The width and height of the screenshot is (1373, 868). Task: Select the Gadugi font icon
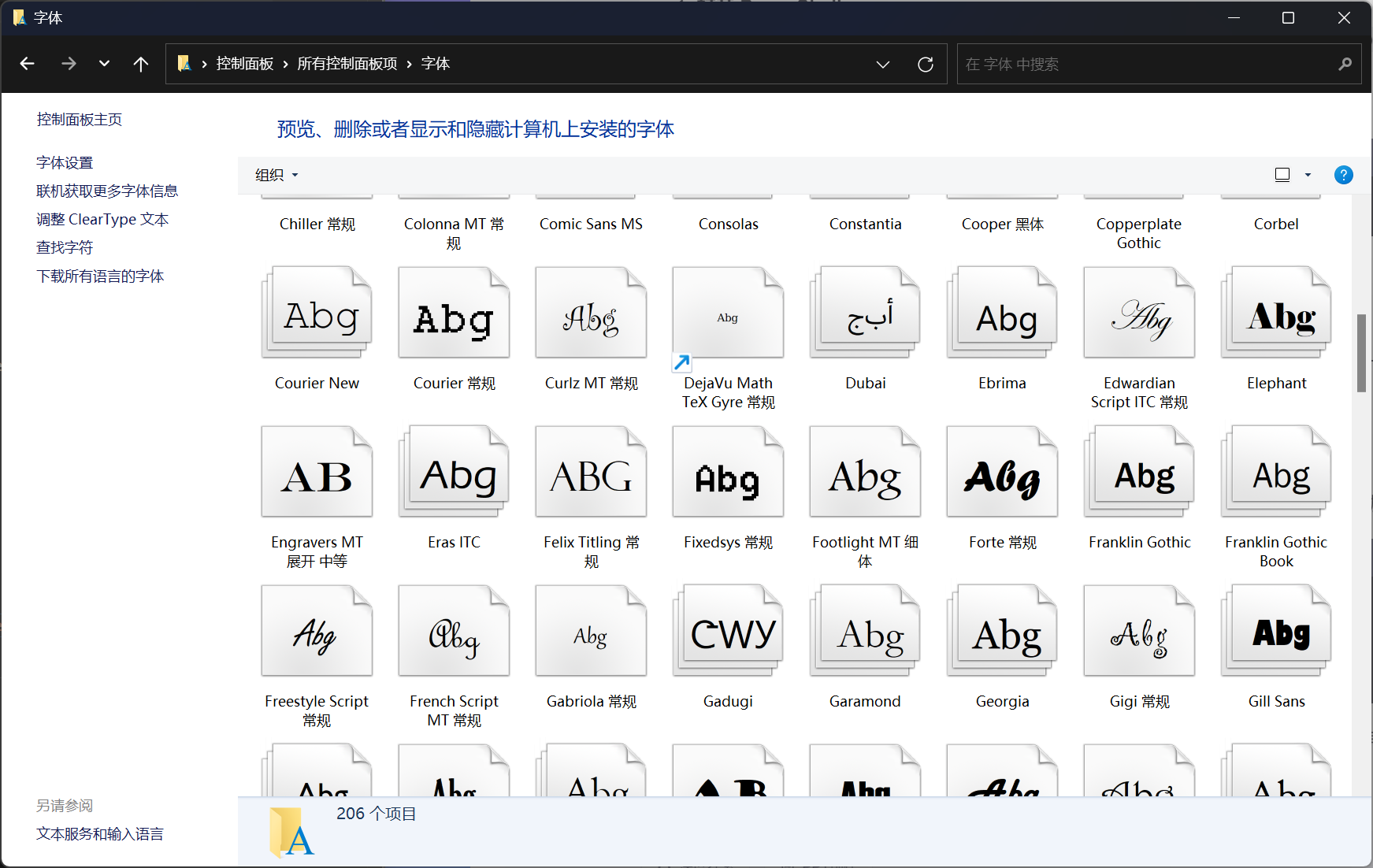tap(728, 632)
